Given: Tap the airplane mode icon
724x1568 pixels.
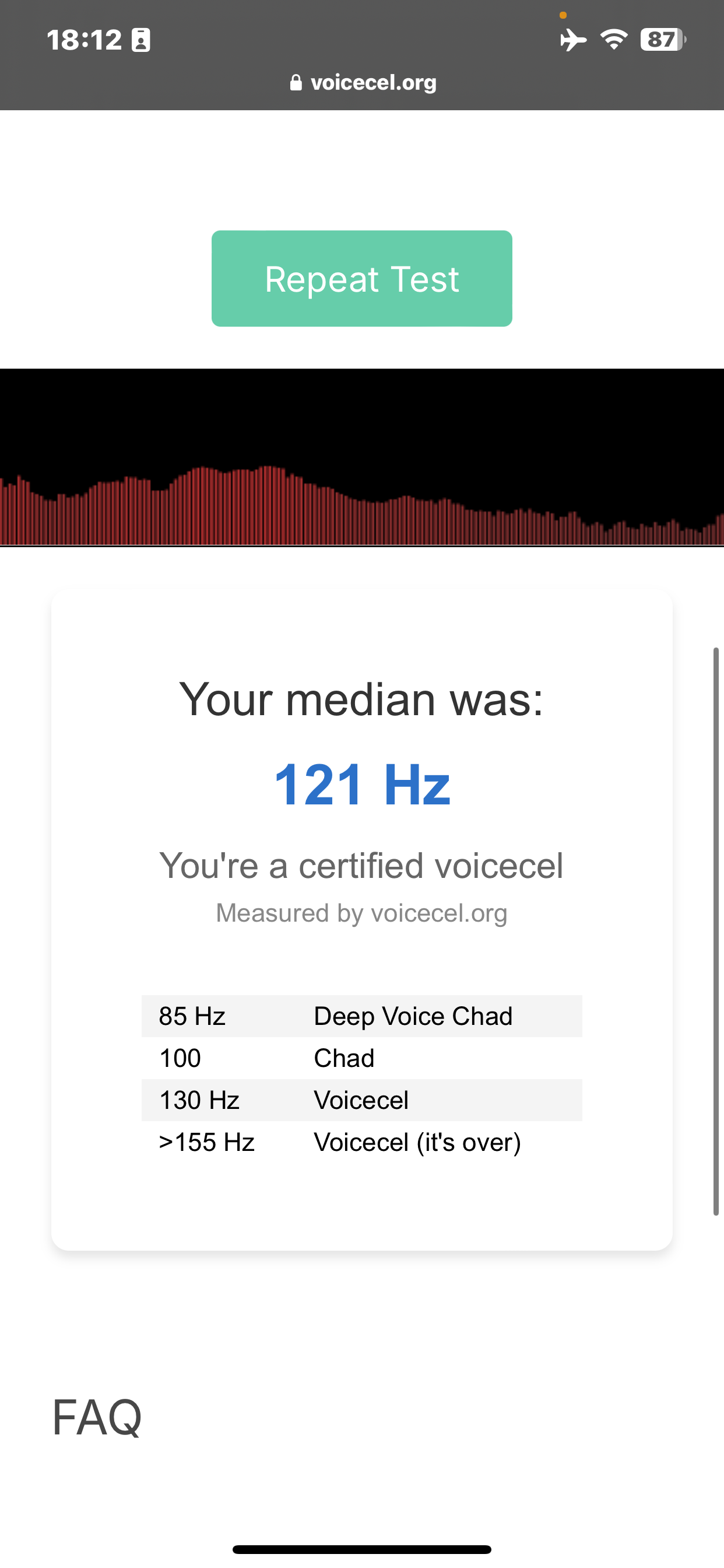Looking at the screenshot, I should tap(572, 40).
